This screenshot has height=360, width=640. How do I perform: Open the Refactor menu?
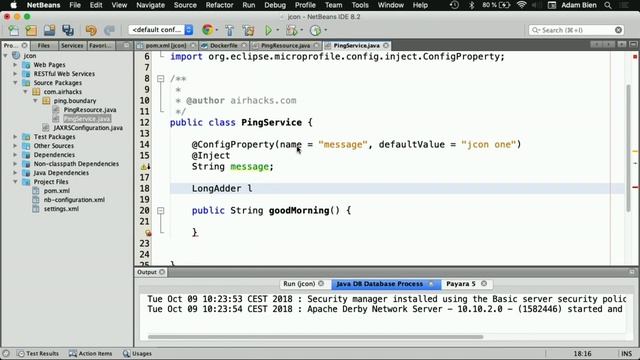pyautogui.click(x=219, y=5)
